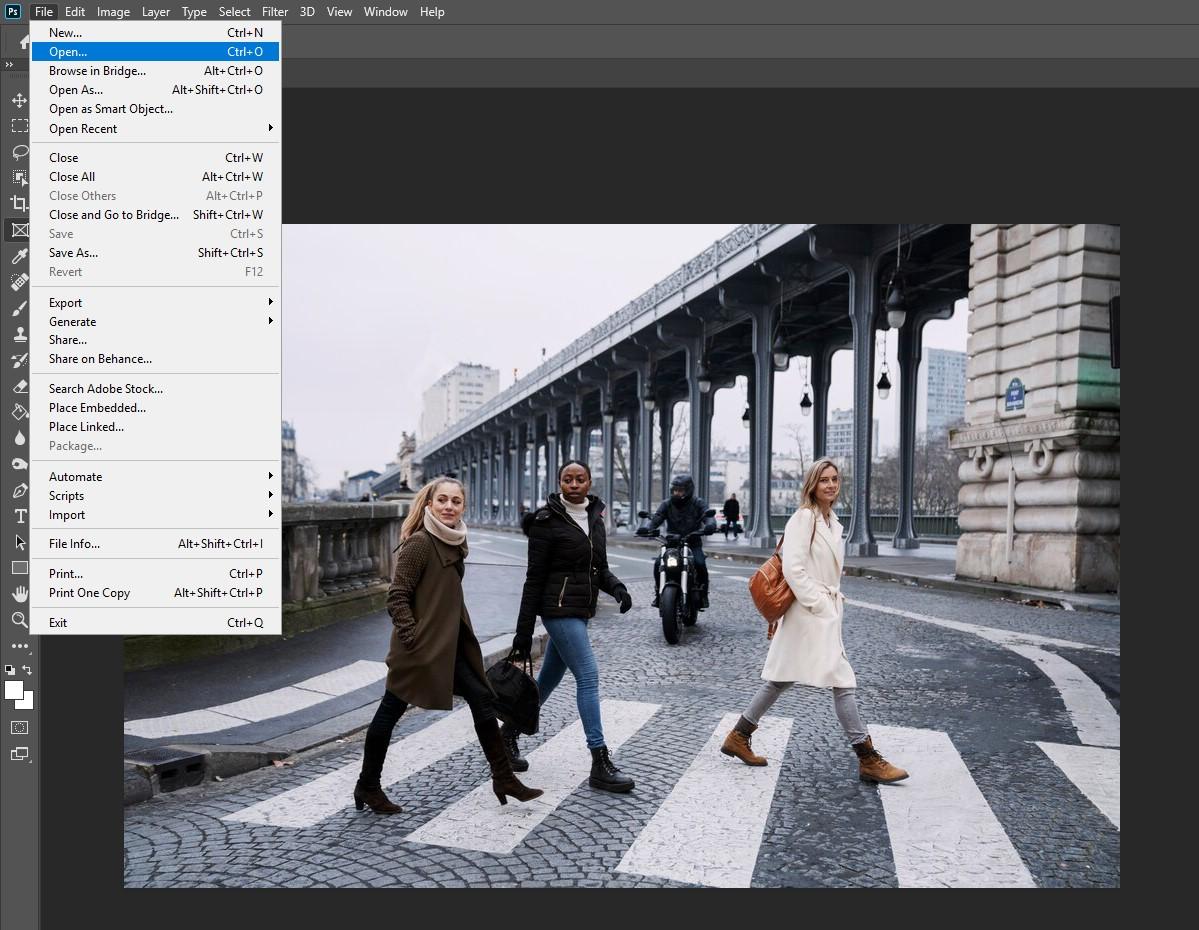
Task: Select the Crop tool
Action: click(19, 203)
